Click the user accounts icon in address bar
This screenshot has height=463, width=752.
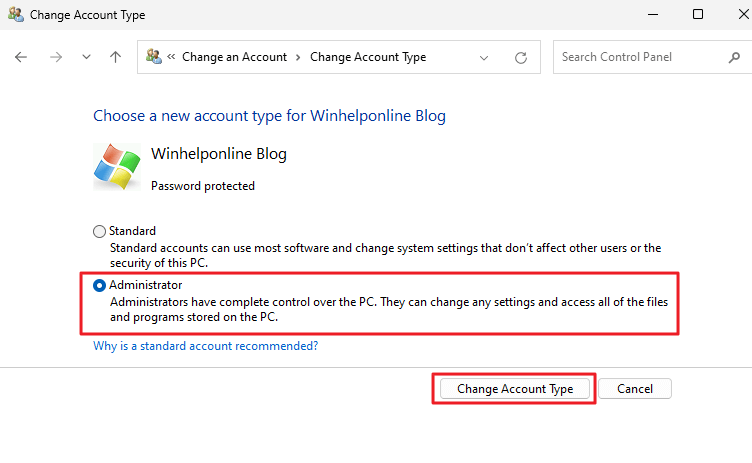(153, 56)
